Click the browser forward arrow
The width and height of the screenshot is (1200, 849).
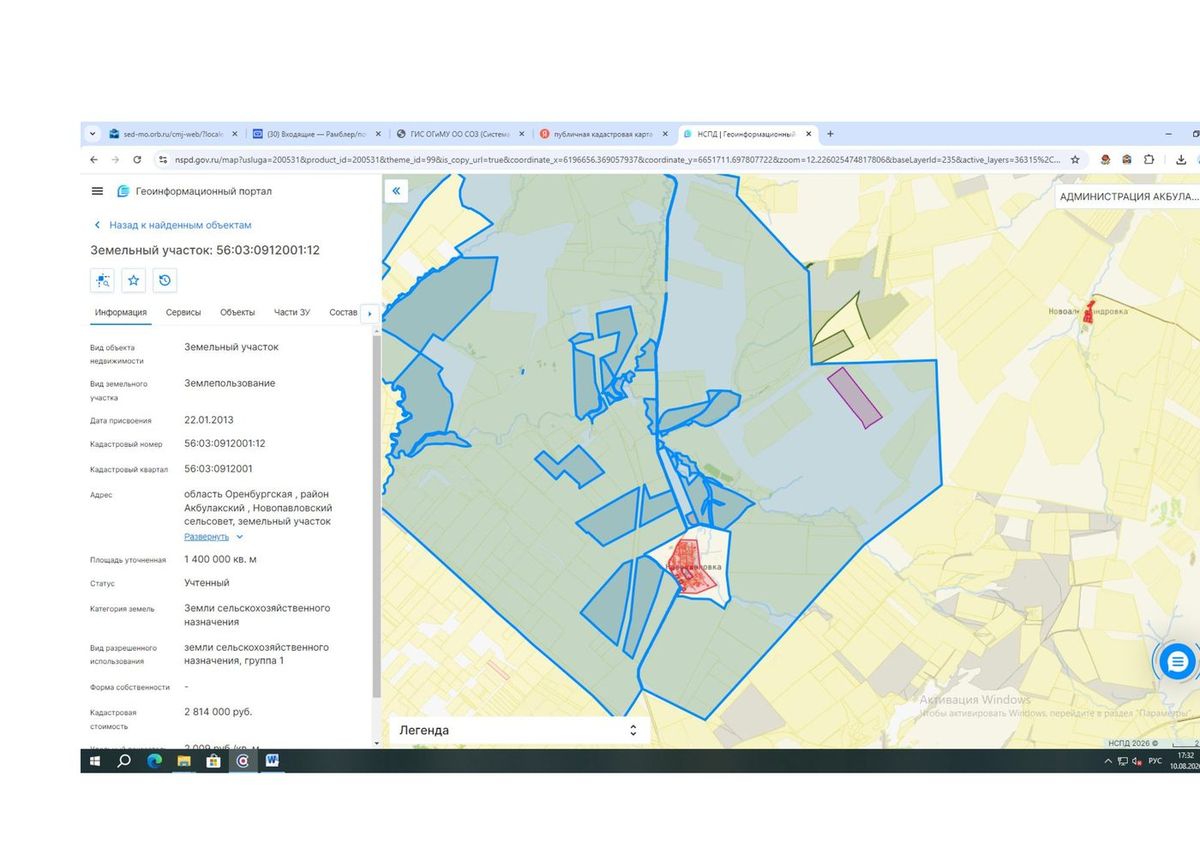(115, 159)
